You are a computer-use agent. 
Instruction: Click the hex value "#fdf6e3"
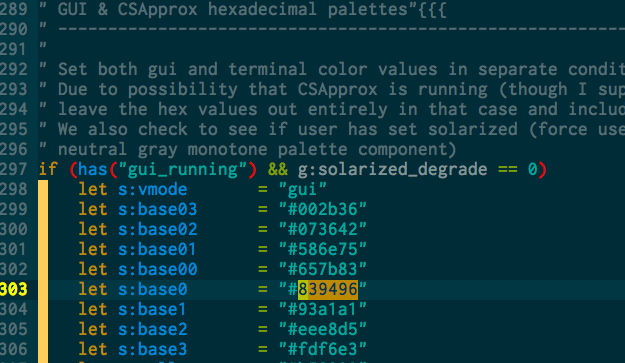click(322, 349)
